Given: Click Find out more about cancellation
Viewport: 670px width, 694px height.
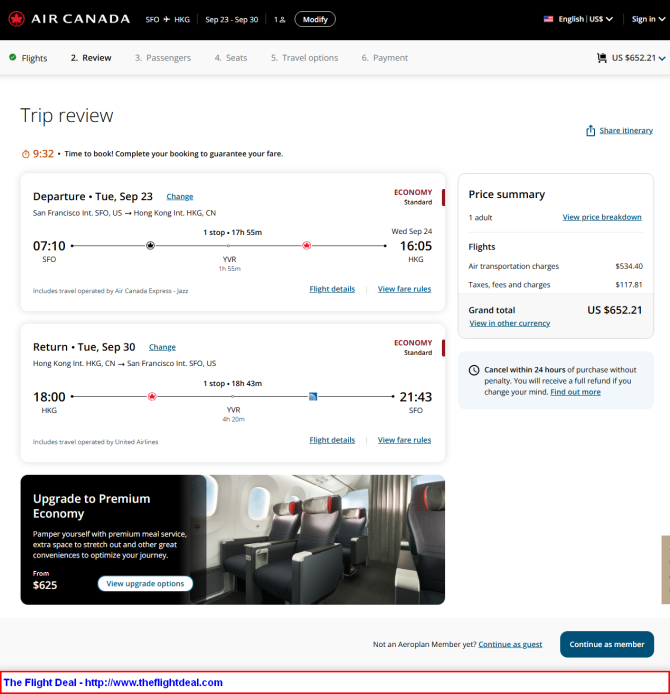Looking at the screenshot, I should click(x=575, y=392).
